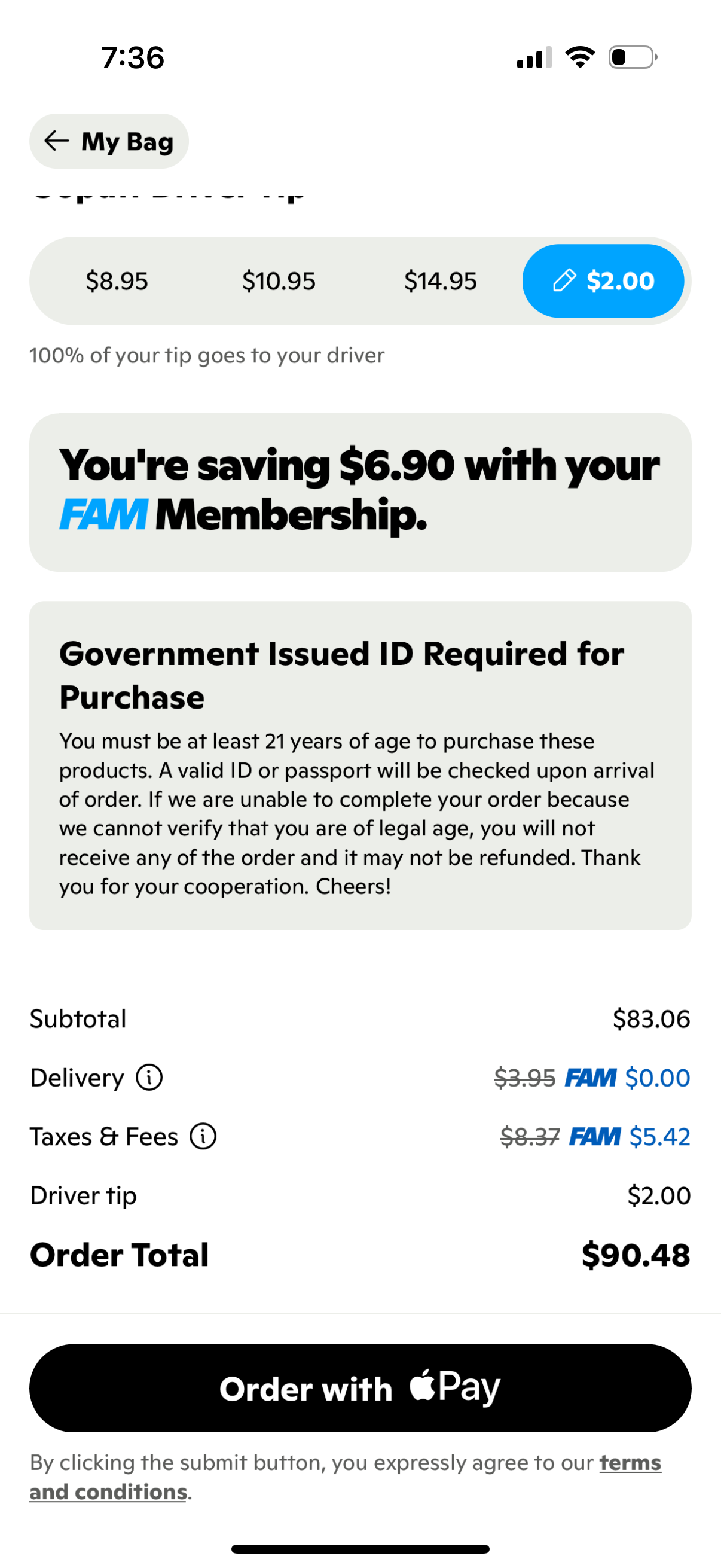The width and height of the screenshot is (721, 1568).
Task: Open the Taxes & Fees info icon
Action: click(x=203, y=1135)
